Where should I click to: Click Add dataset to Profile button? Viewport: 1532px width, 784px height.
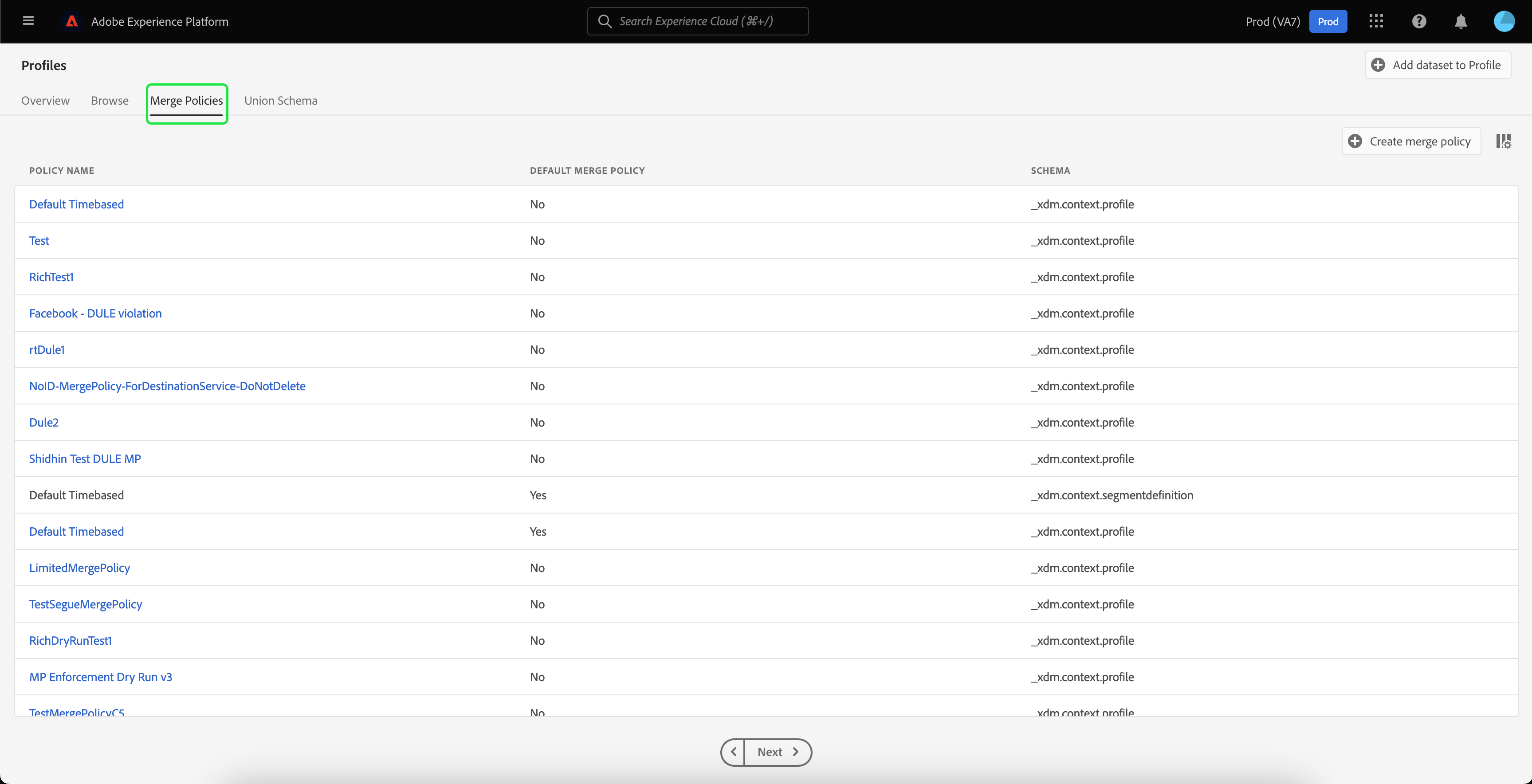(1438, 65)
